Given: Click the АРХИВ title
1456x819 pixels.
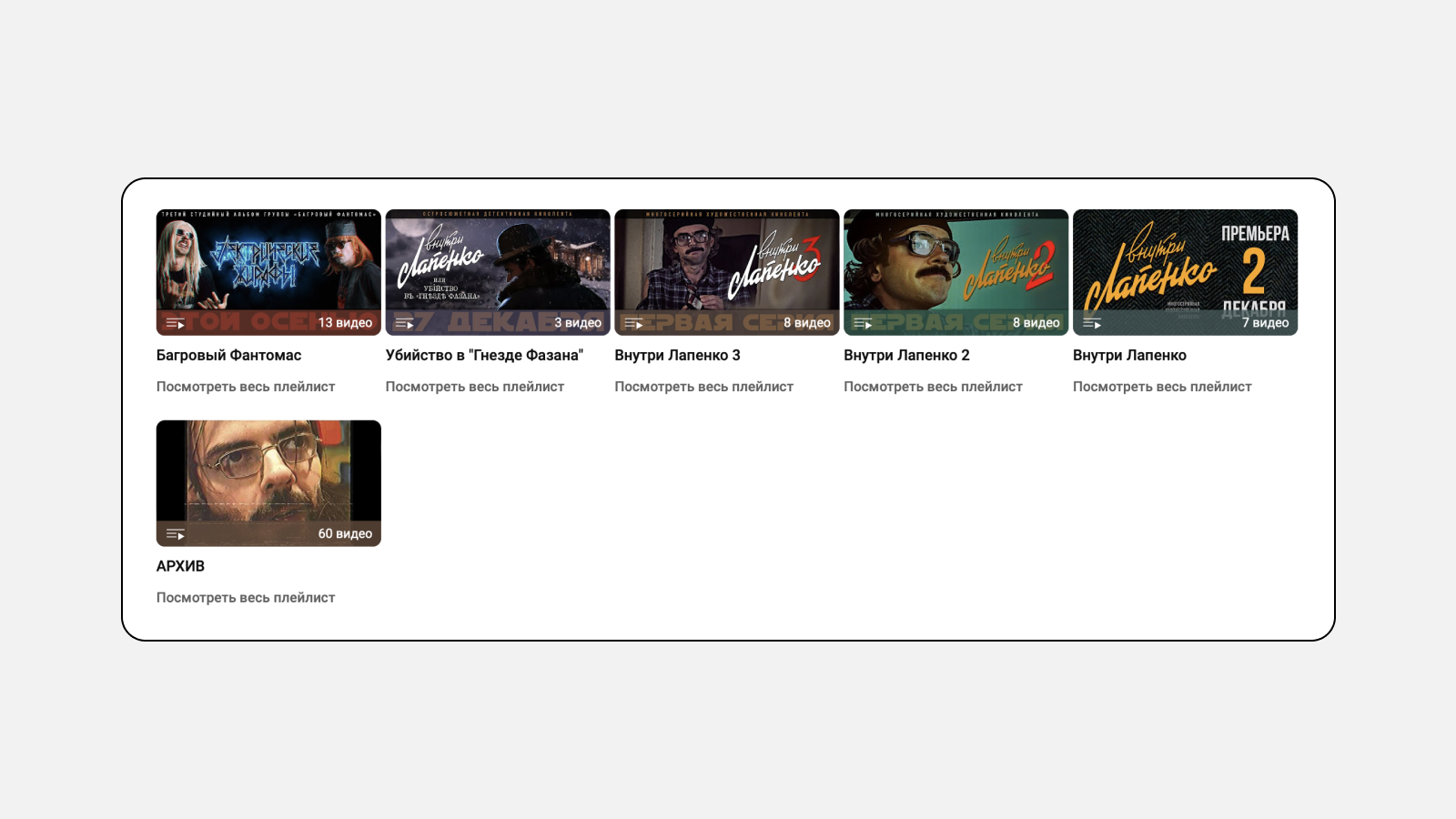Looking at the screenshot, I should pyautogui.click(x=180, y=566).
